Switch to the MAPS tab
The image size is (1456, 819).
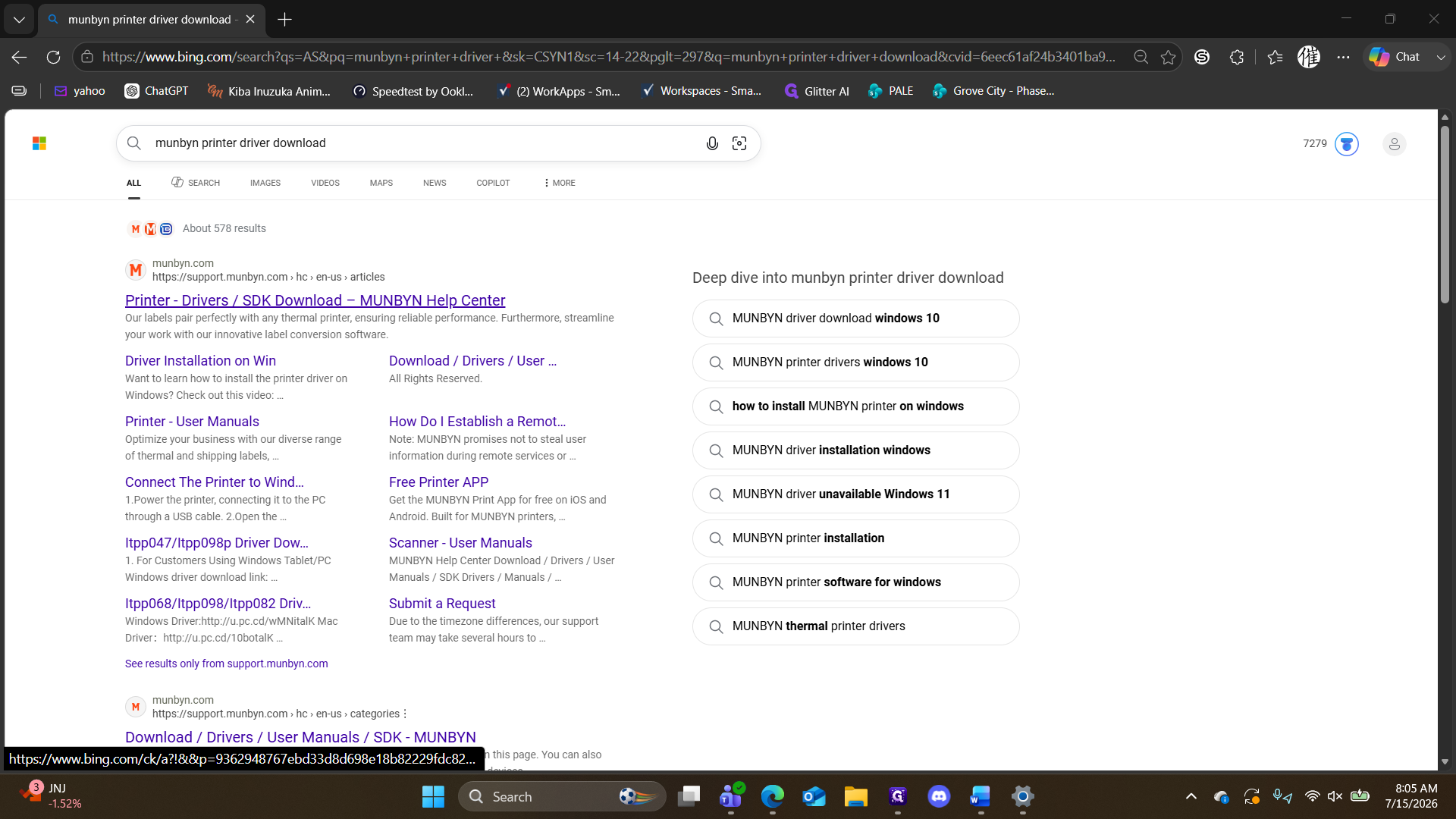pyautogui.click(x=381, y=183)
